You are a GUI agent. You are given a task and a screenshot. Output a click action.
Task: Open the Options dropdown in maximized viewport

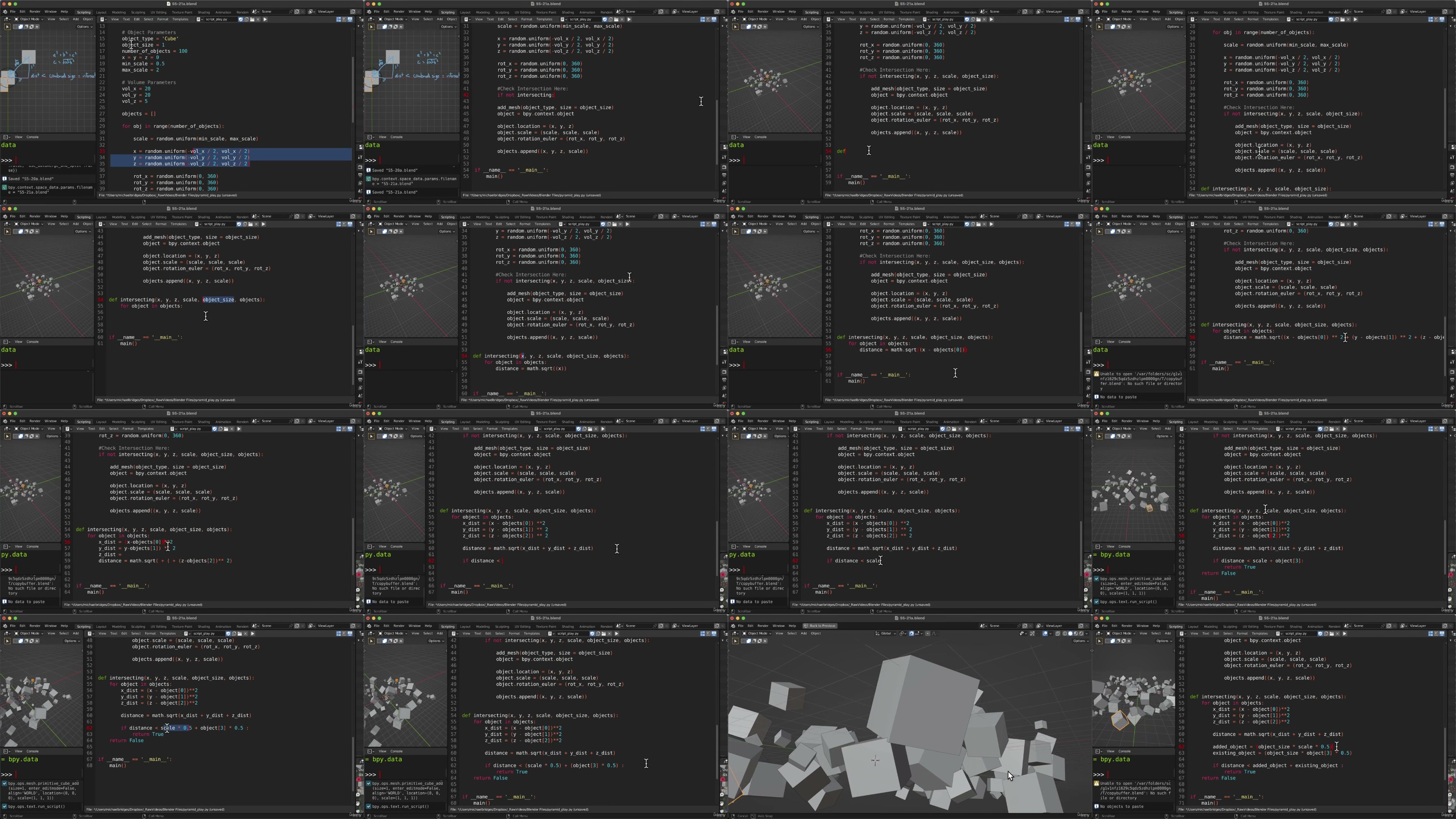click(1080, 641)
